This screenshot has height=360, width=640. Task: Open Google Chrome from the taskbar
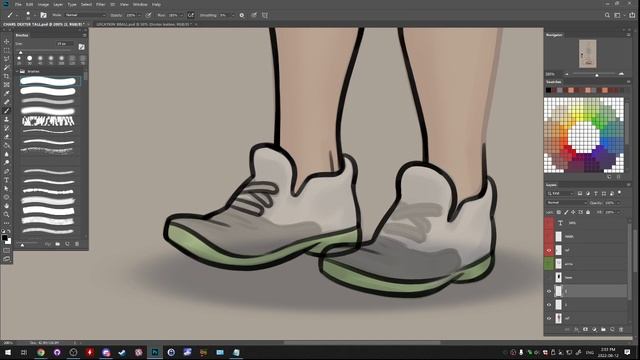41,352
